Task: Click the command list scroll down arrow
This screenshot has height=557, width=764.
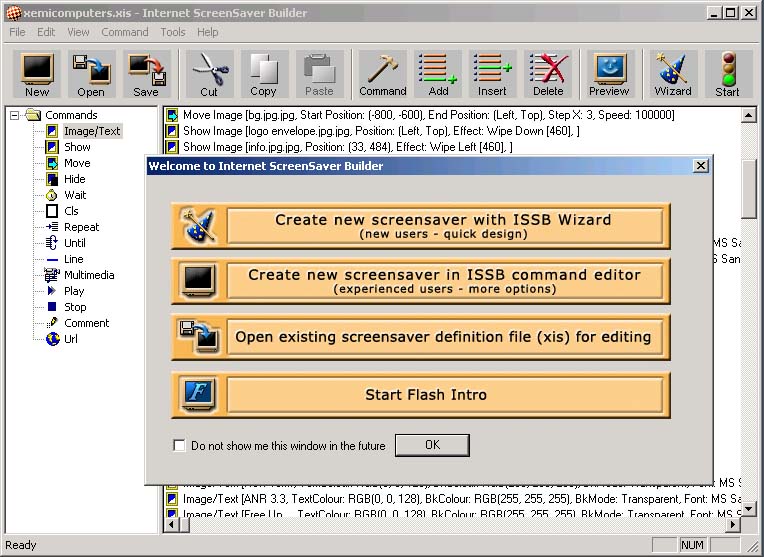Action: 748,509
